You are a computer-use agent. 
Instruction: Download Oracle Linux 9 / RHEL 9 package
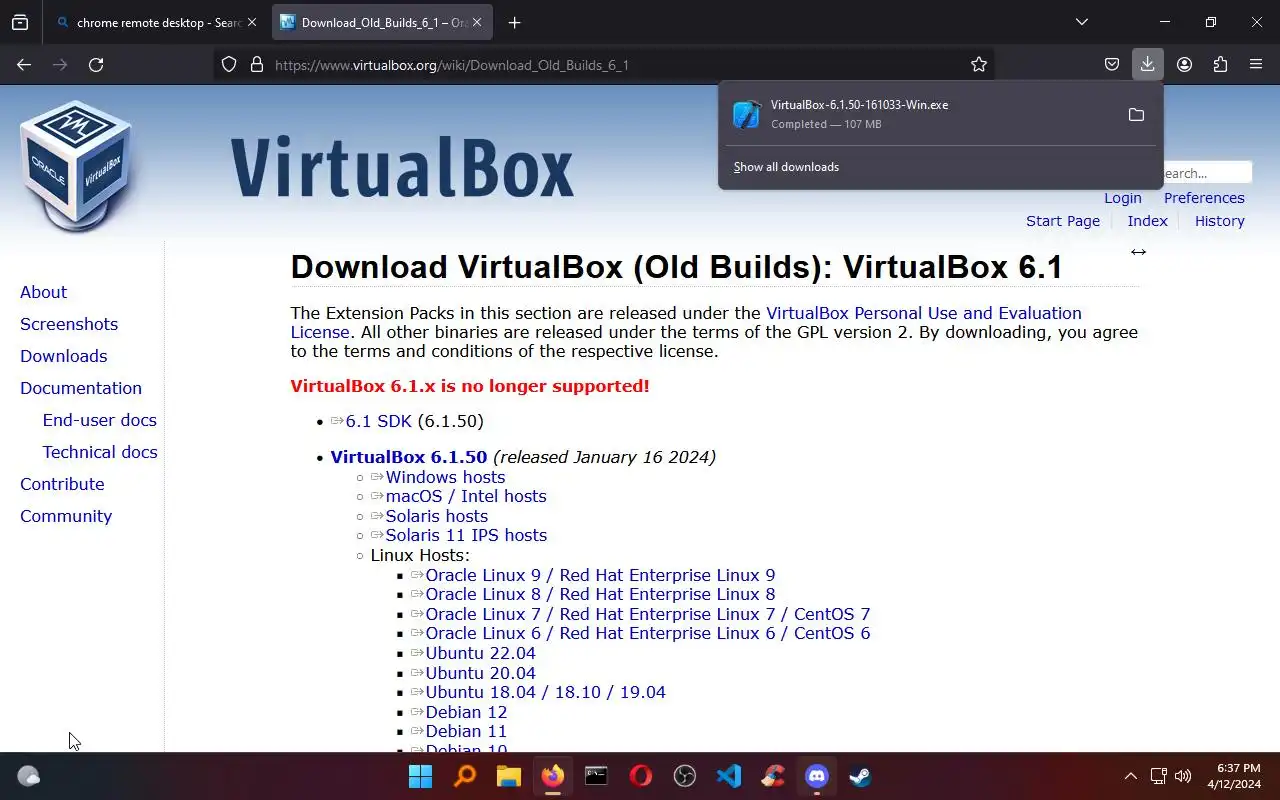pyautogui.click(x=600, y=575)
